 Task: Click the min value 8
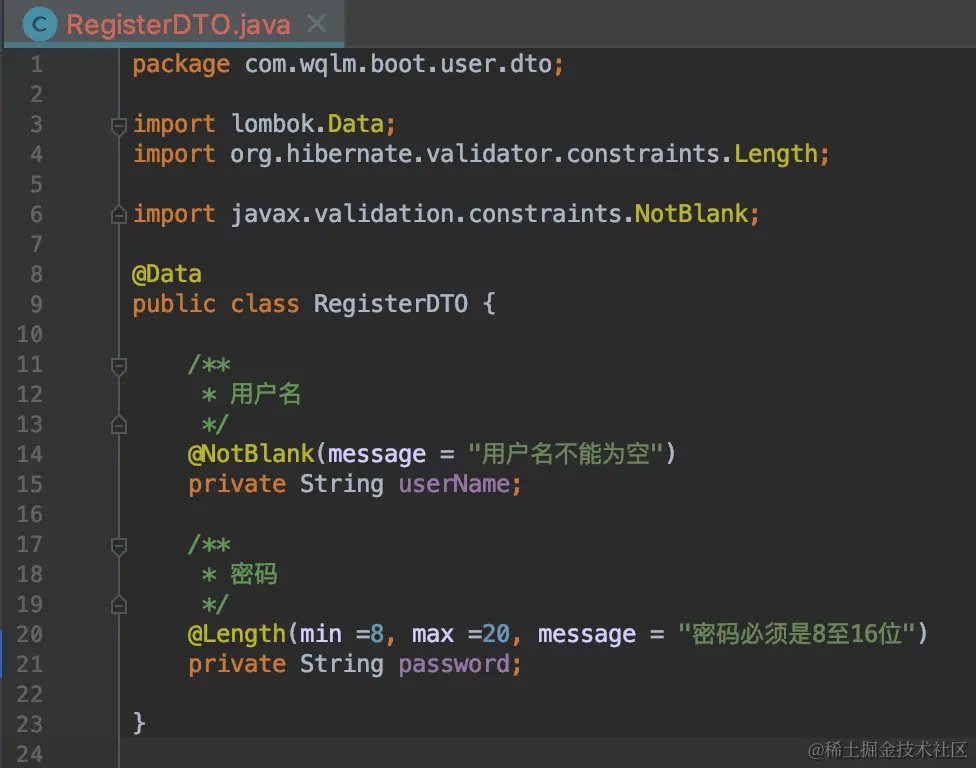click(x=377, y=634)
